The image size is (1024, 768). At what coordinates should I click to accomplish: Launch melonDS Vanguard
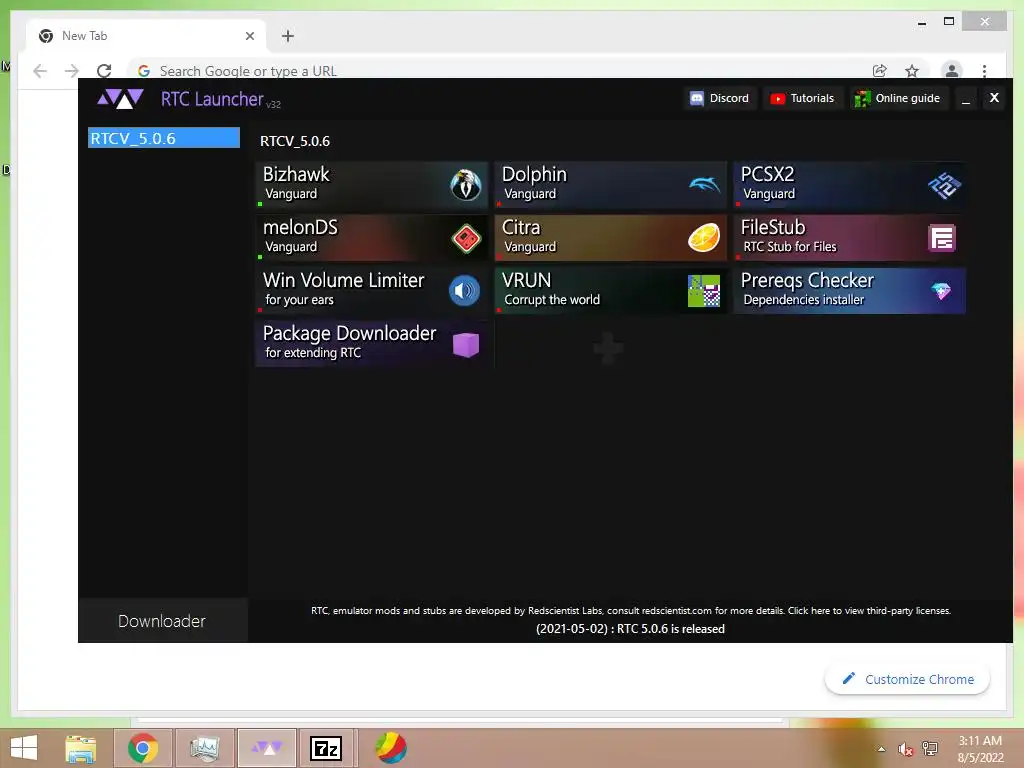pyautogui.click(x=372, y=238)
